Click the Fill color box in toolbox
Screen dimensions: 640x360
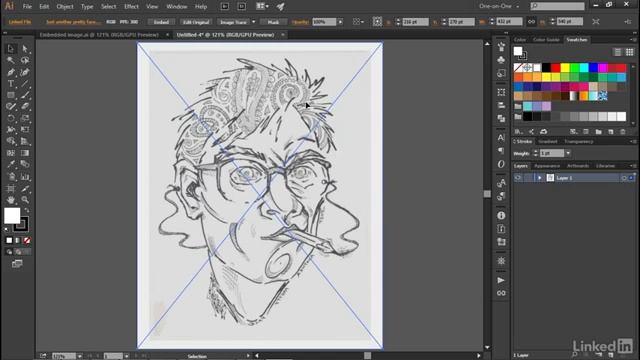[x=12, y=216]
